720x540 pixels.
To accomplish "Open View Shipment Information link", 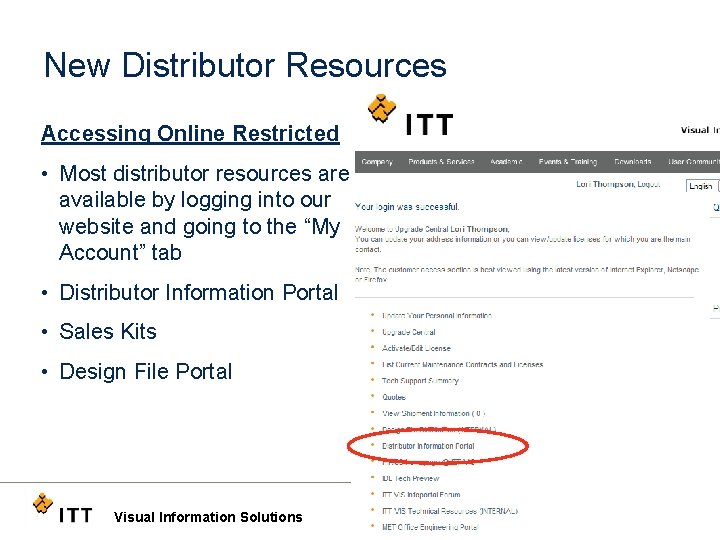I will tap(433, 413).
